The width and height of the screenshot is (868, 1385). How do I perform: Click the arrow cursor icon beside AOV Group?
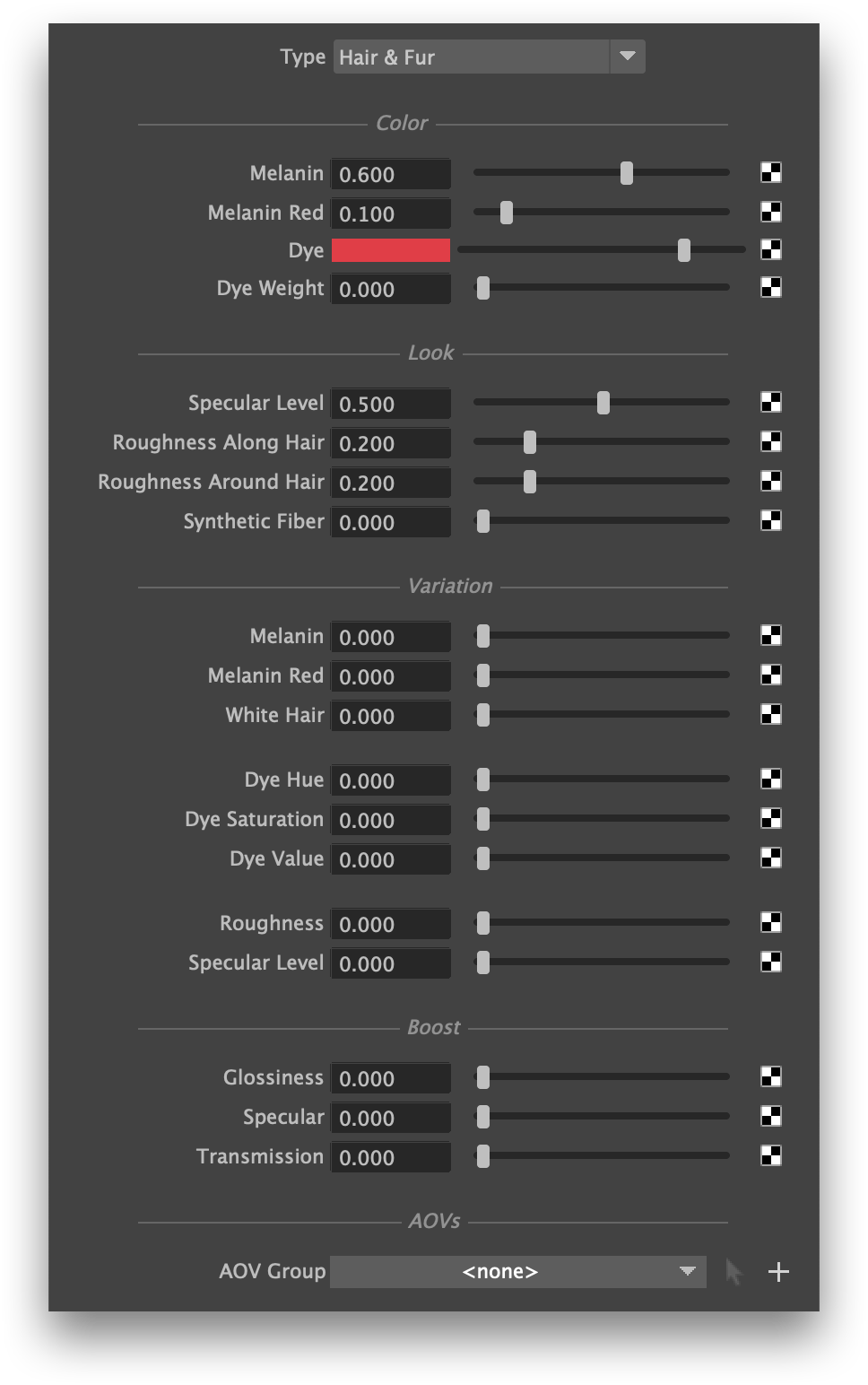click(734, 1271)
